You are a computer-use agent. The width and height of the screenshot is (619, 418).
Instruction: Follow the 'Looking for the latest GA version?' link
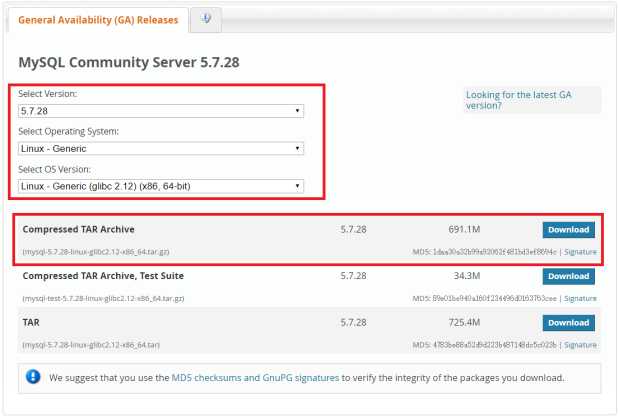pyautogui.click(x=518, y=100)
